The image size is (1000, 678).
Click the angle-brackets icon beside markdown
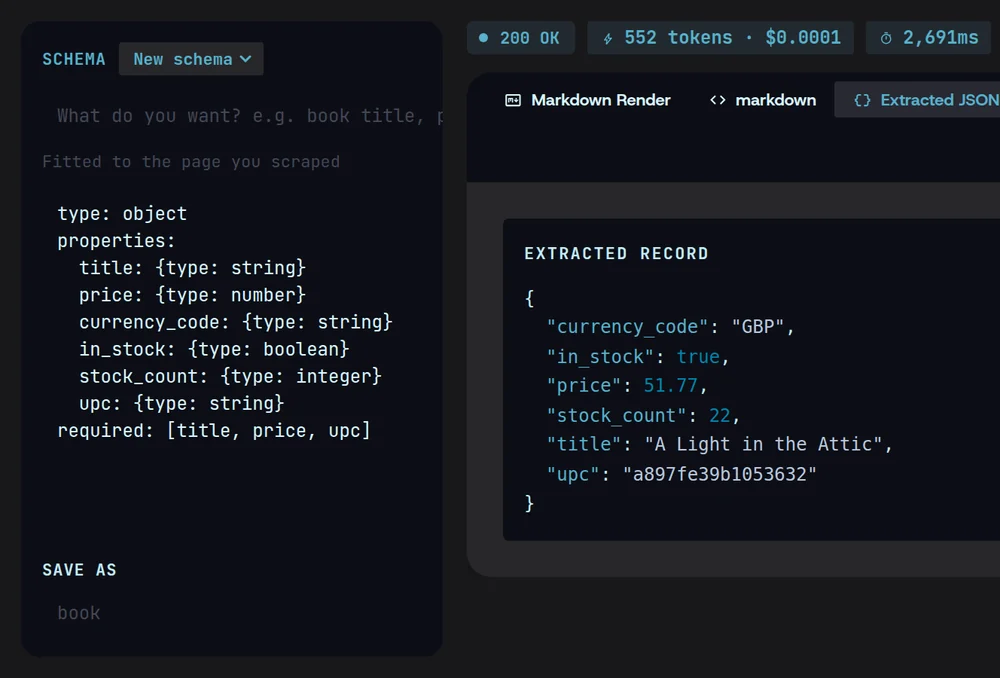(x=717, y=100)
